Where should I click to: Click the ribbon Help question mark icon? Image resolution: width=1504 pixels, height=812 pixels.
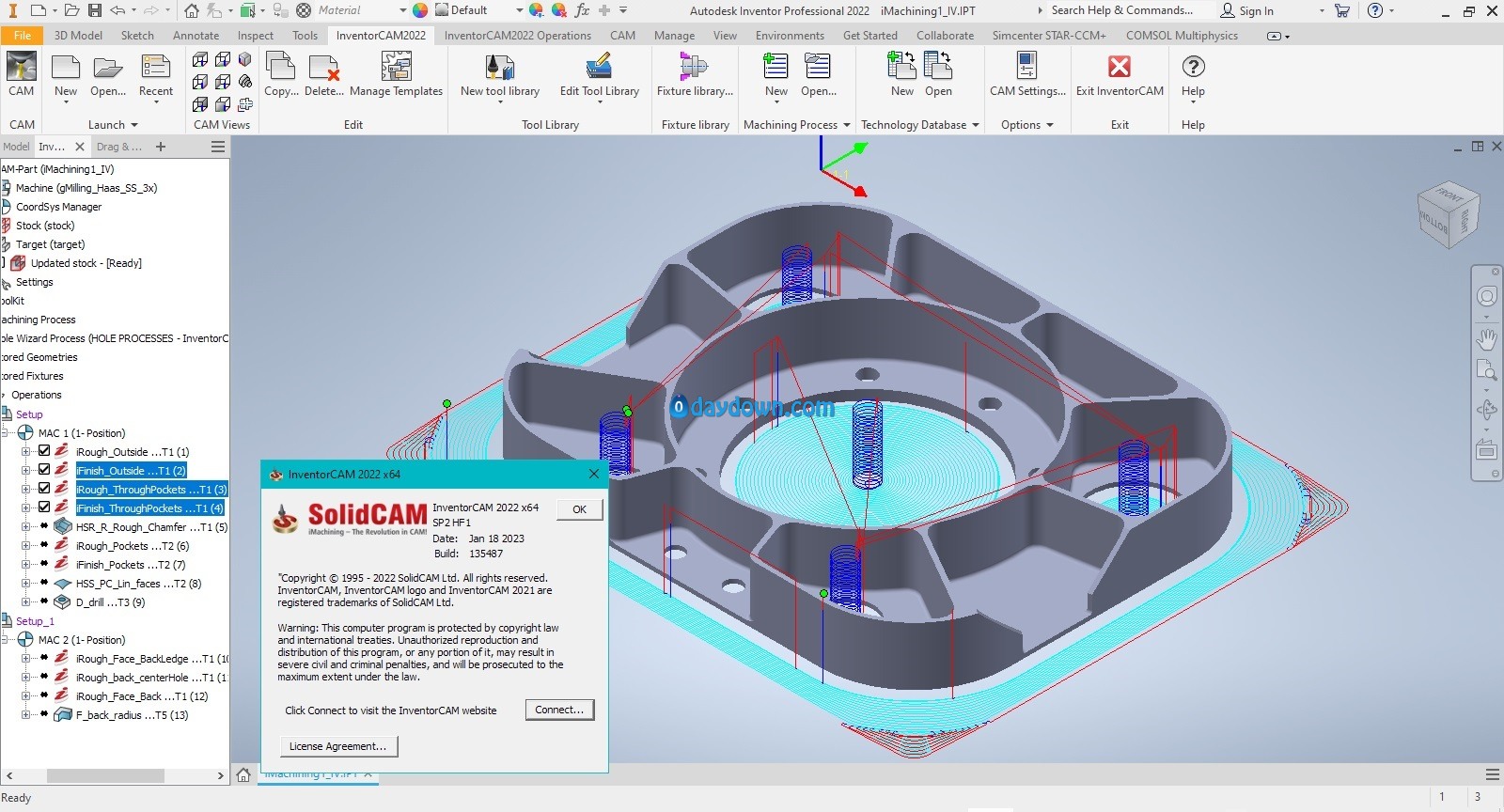point(1193,67)
